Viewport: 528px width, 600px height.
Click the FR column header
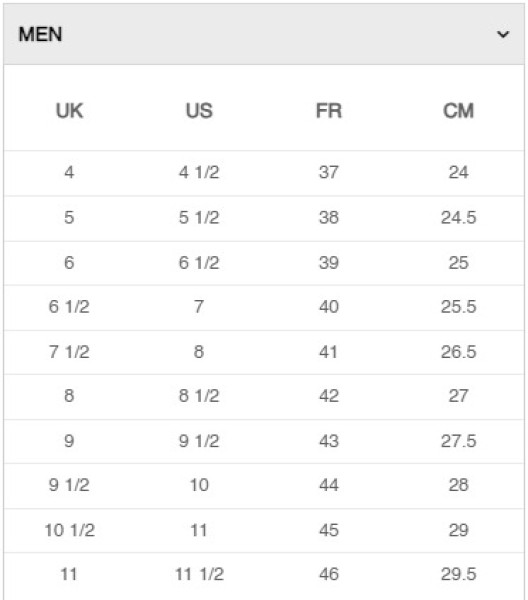[x=329, y=111]
